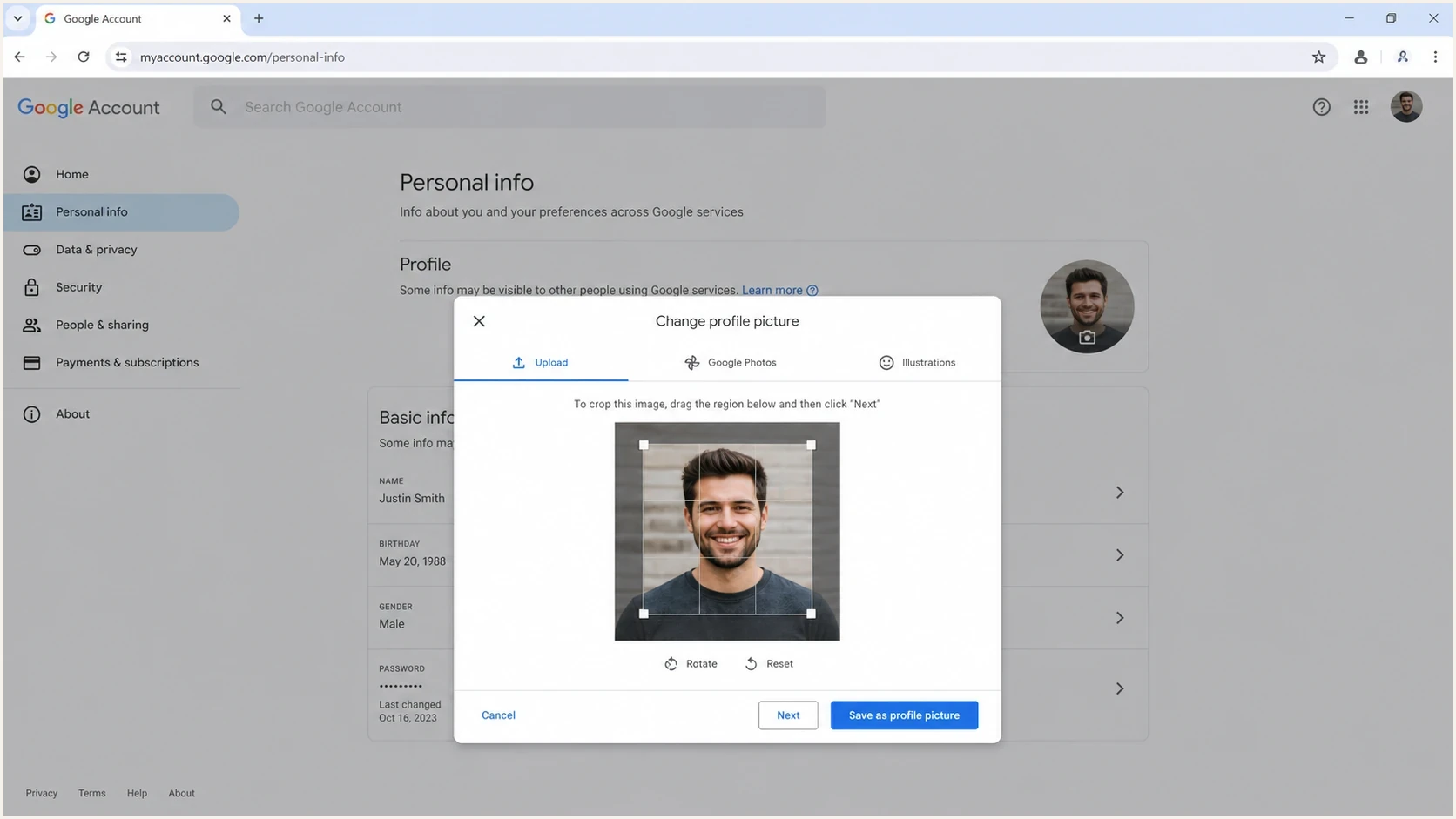Go back in the browser

click(x=19, y=57)
